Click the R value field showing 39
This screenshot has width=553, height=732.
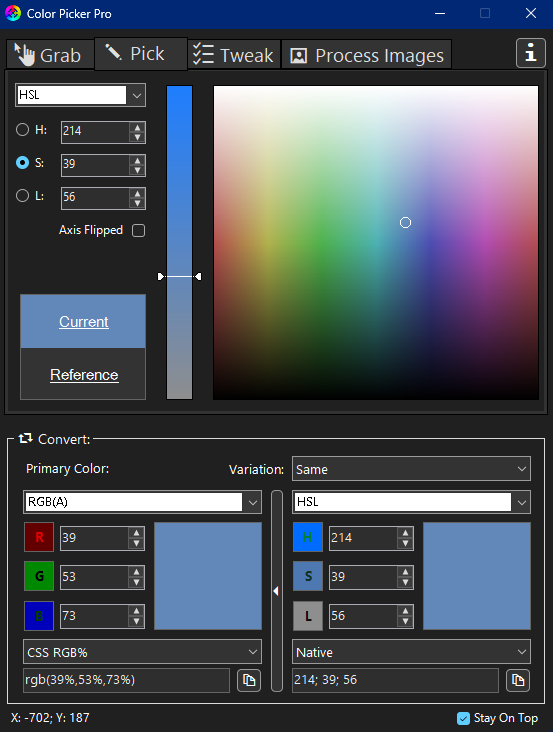94,537
